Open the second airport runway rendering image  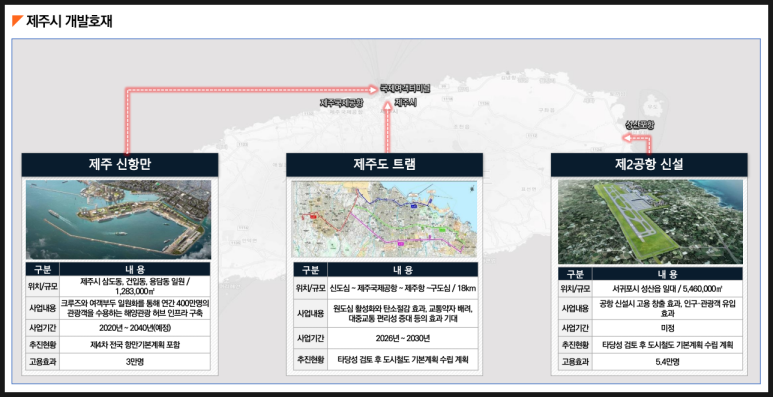tap(650, 221)
